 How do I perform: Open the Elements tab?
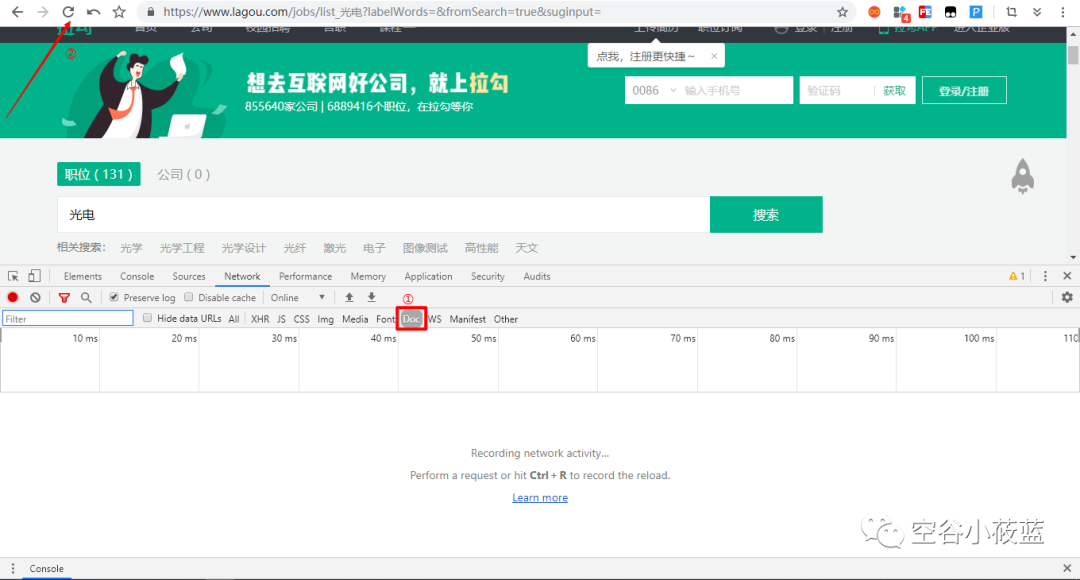pyautogui.click(x=83, y=276)
